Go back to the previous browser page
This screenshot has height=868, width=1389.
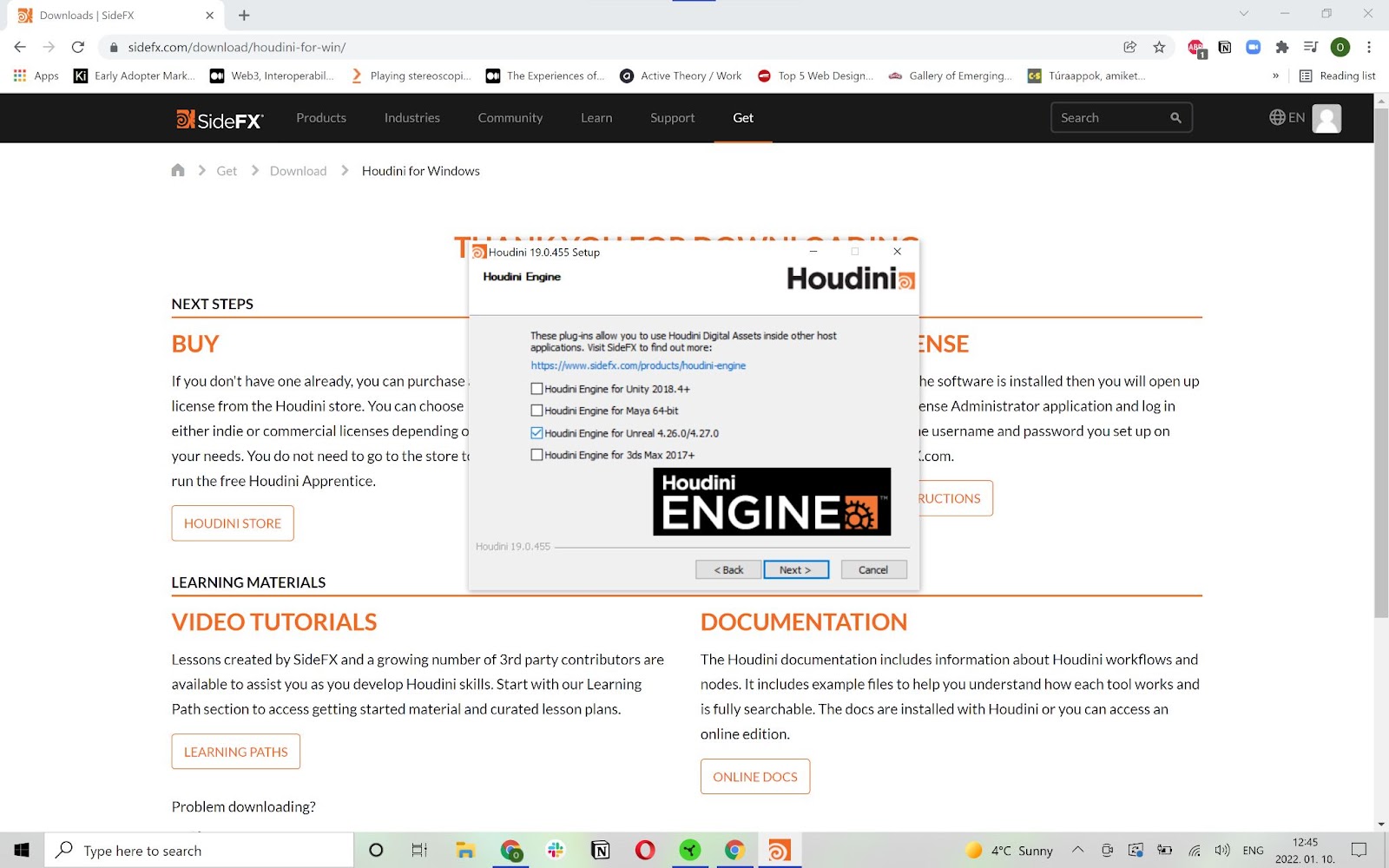coord(20,47)
